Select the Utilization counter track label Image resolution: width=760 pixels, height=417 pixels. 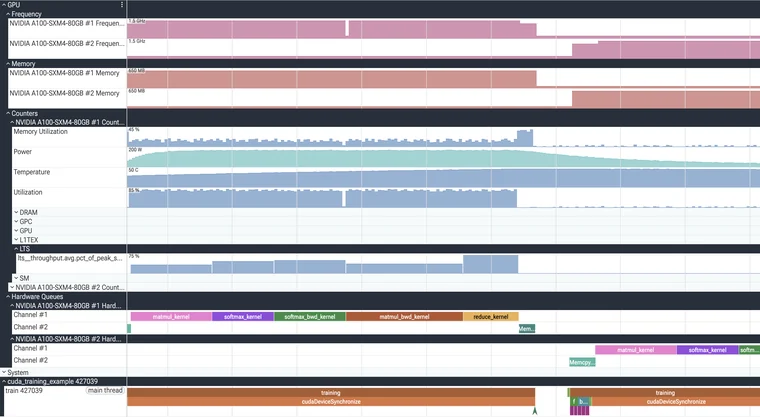point(28,192)
